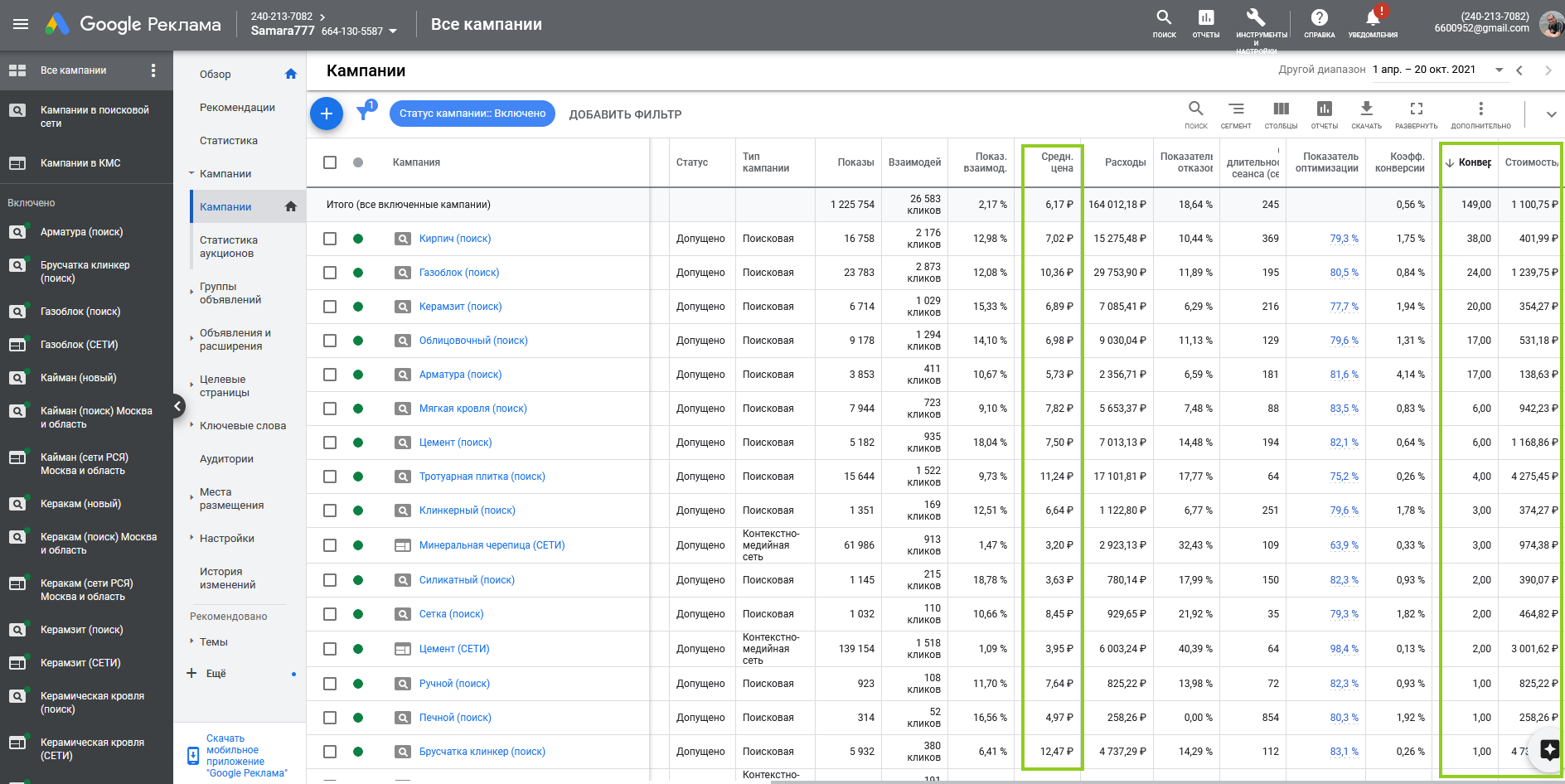1565x784 pixels.
Task: Click the blue plus create campaign button
Action: [x=327, y=114]
